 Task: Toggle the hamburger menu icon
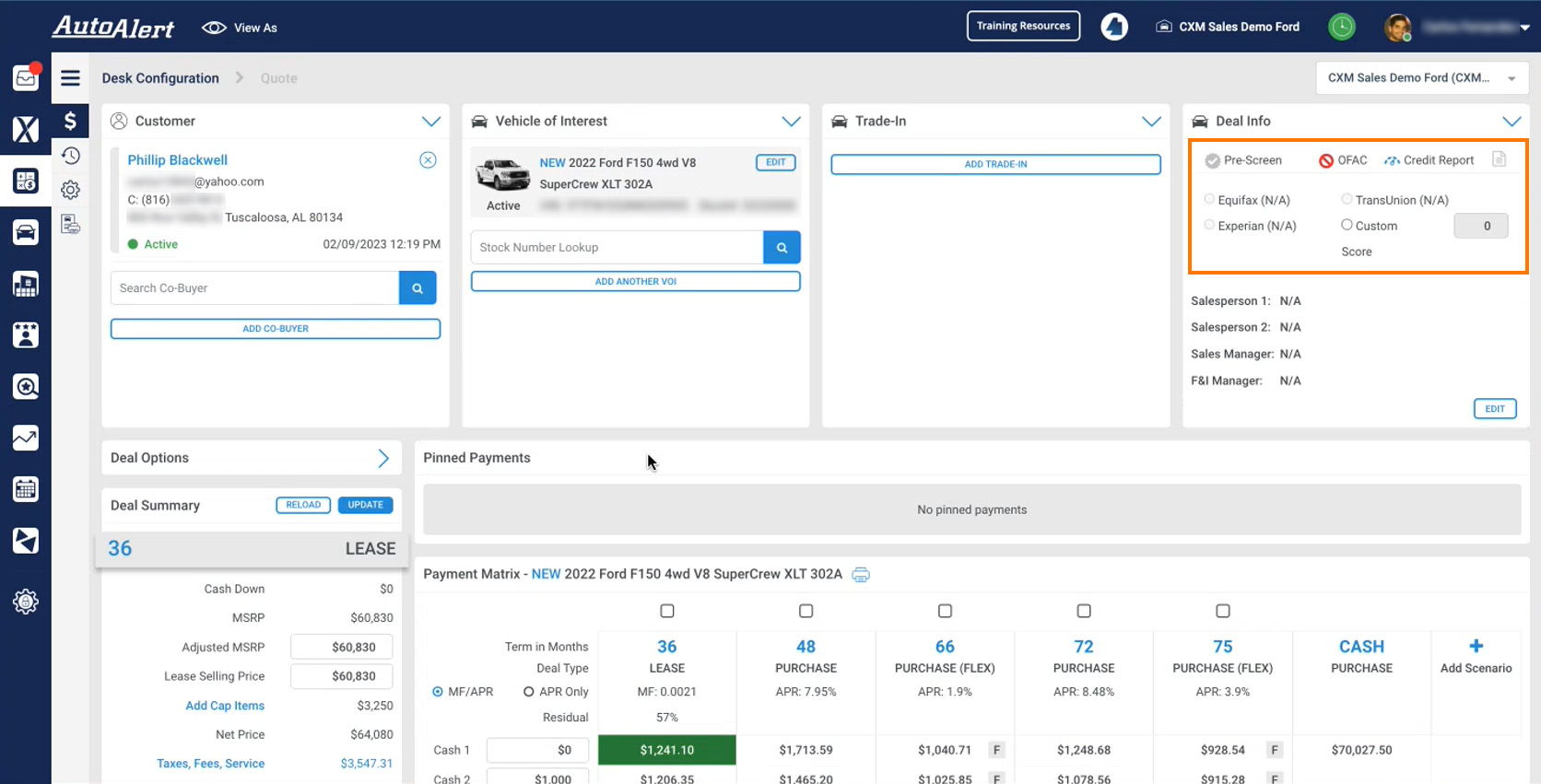point(70,78)
